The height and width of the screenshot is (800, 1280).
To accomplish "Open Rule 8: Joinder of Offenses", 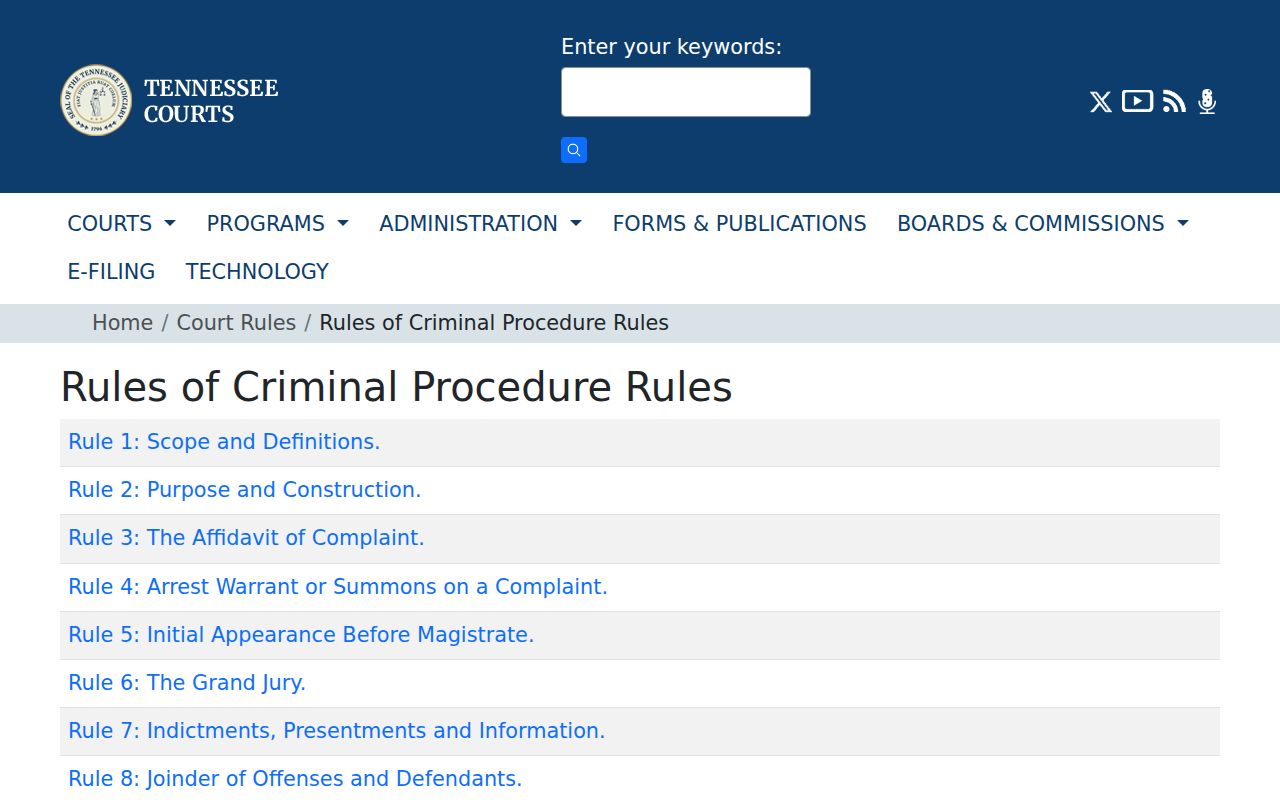I will 295,779.
